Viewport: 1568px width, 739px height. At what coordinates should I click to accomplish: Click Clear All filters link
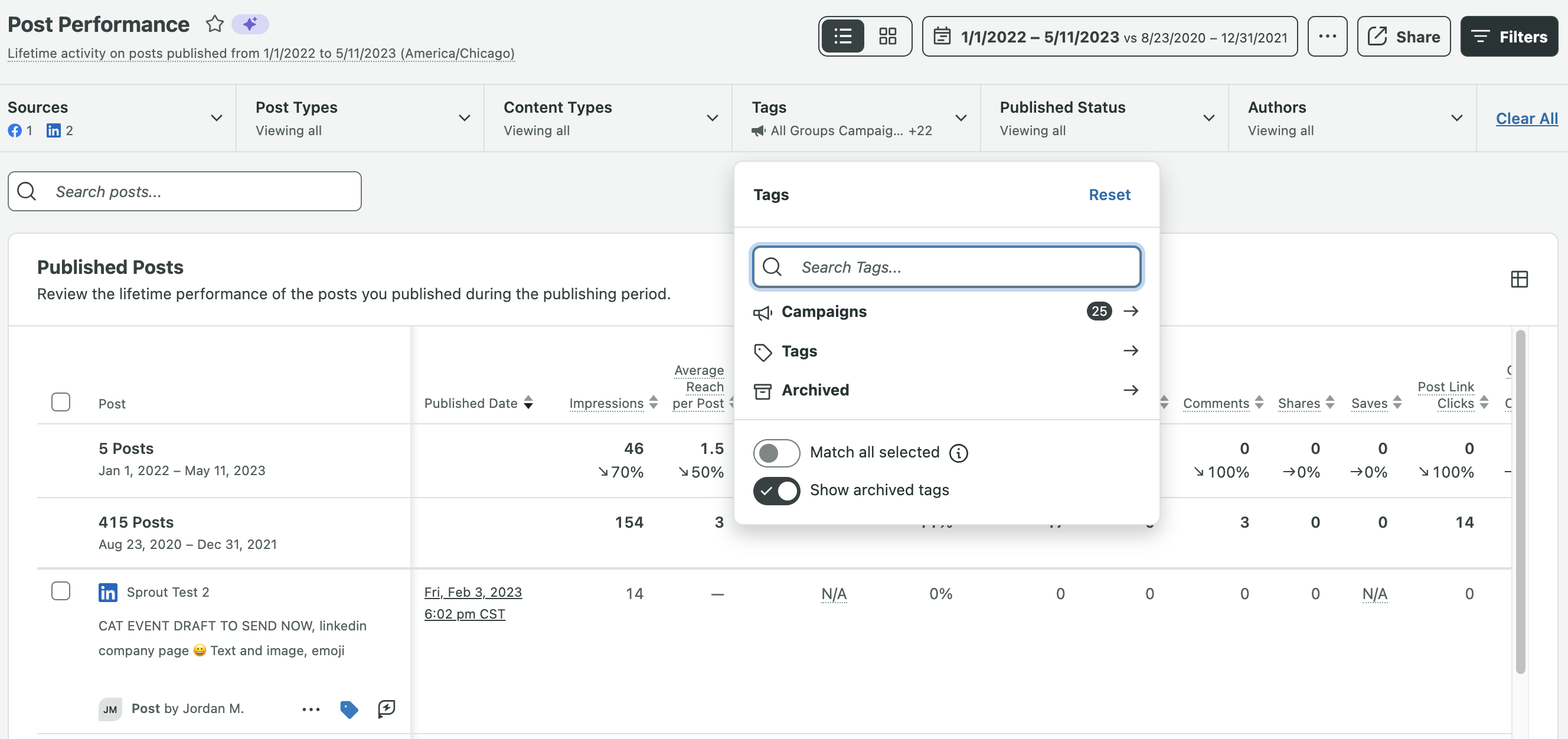tap(1527, 119)
